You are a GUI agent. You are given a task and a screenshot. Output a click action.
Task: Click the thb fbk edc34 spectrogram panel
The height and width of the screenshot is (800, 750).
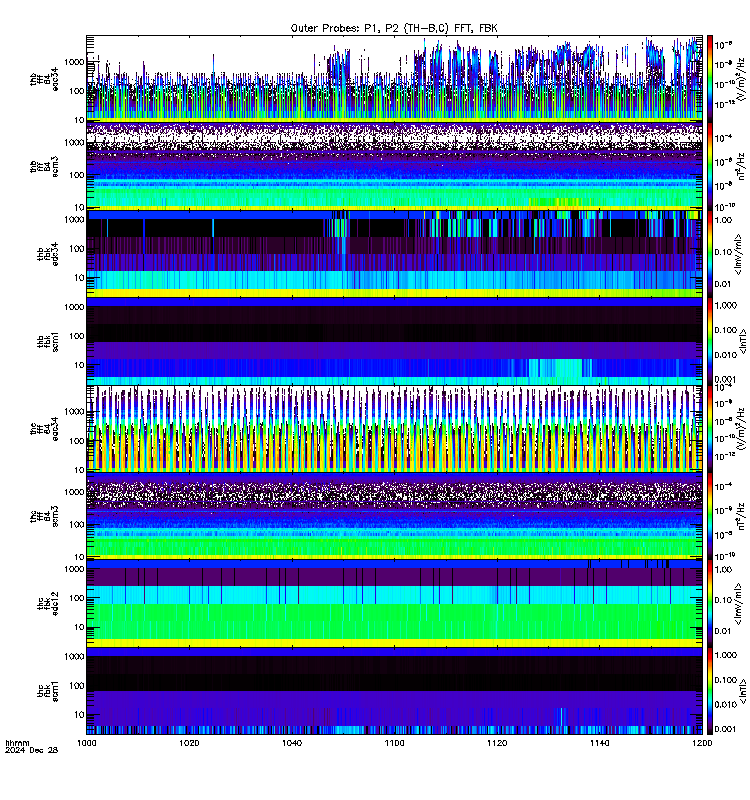394,254
